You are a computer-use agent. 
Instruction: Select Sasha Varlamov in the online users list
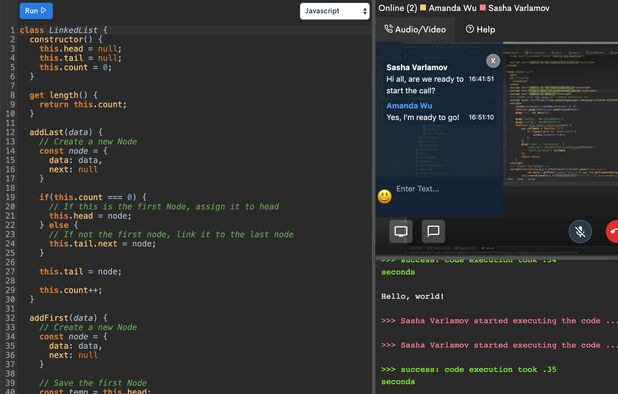tap(519, 8)
